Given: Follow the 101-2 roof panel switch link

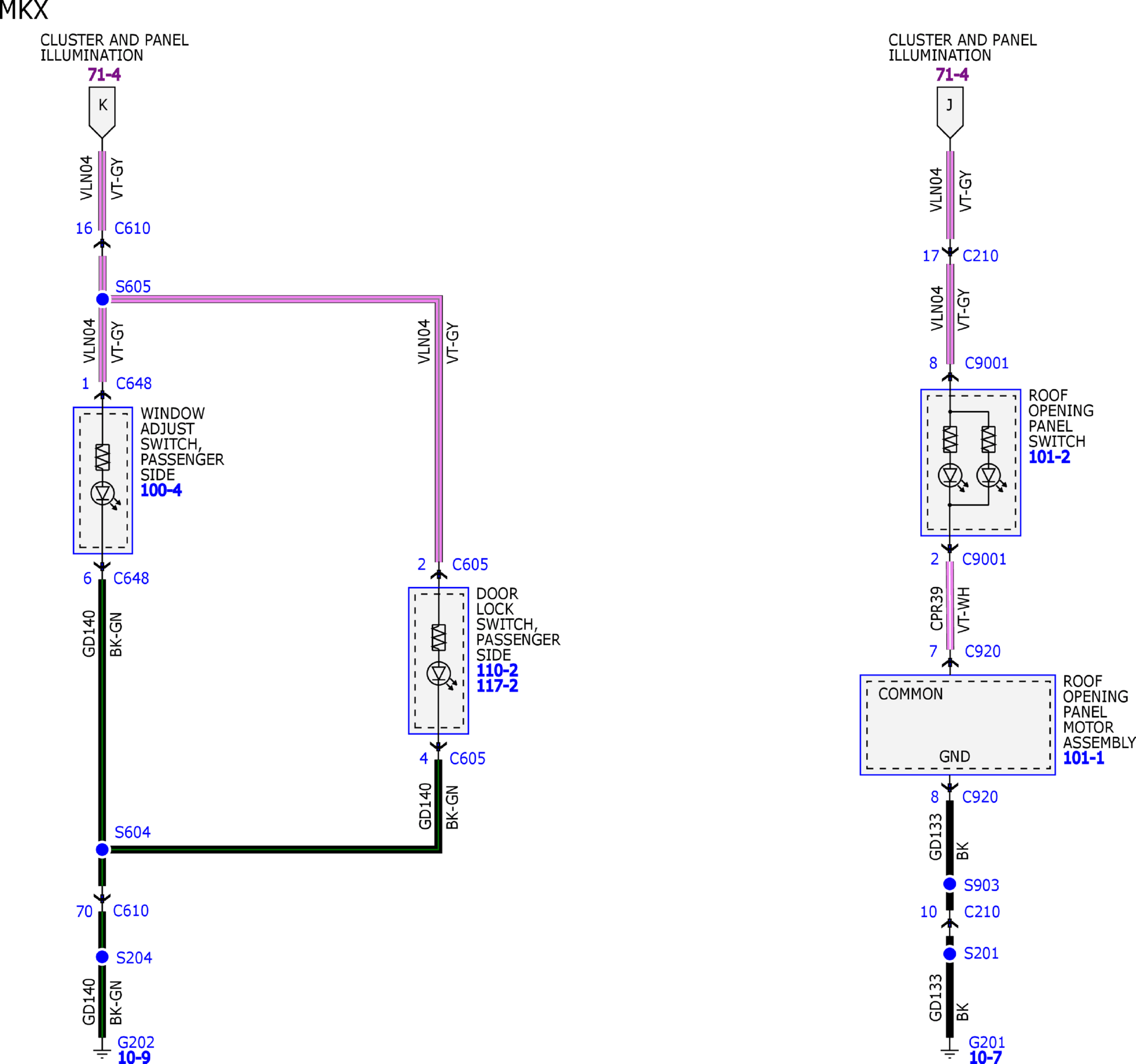Looking at the screenshot, I should click(x=1049, y=457).
